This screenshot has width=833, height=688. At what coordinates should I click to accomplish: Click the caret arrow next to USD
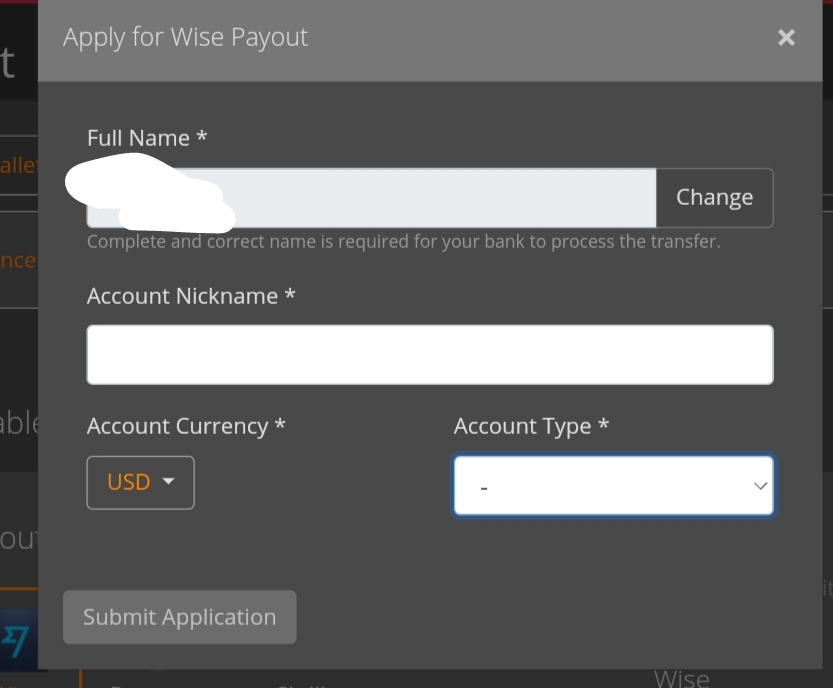pos(168,481)
